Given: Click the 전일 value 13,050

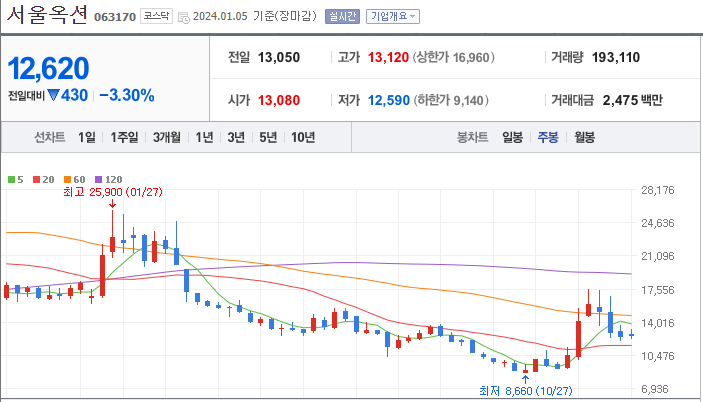Looking at the screenshot, I should 278,57.
